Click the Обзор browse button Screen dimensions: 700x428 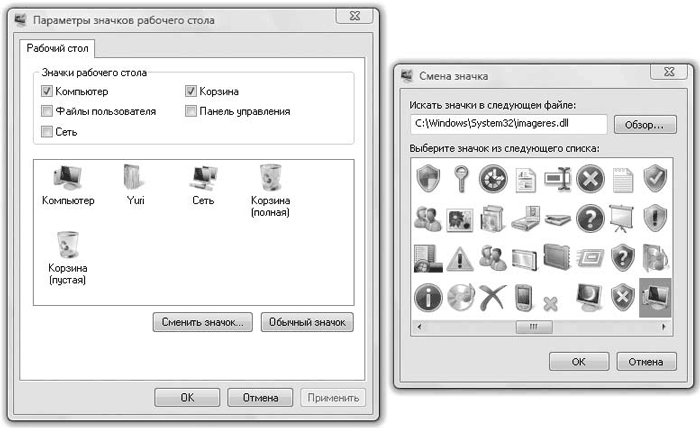click(644, 125)
